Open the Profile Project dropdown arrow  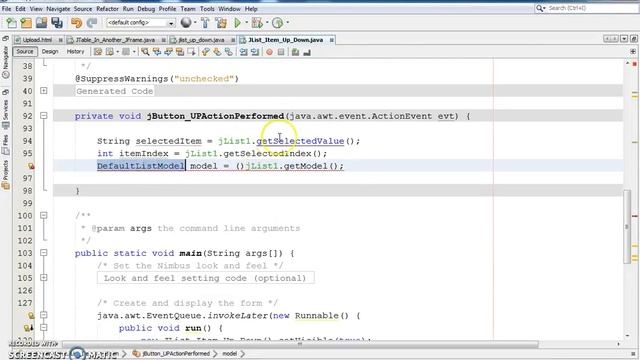tap(288, 23)
